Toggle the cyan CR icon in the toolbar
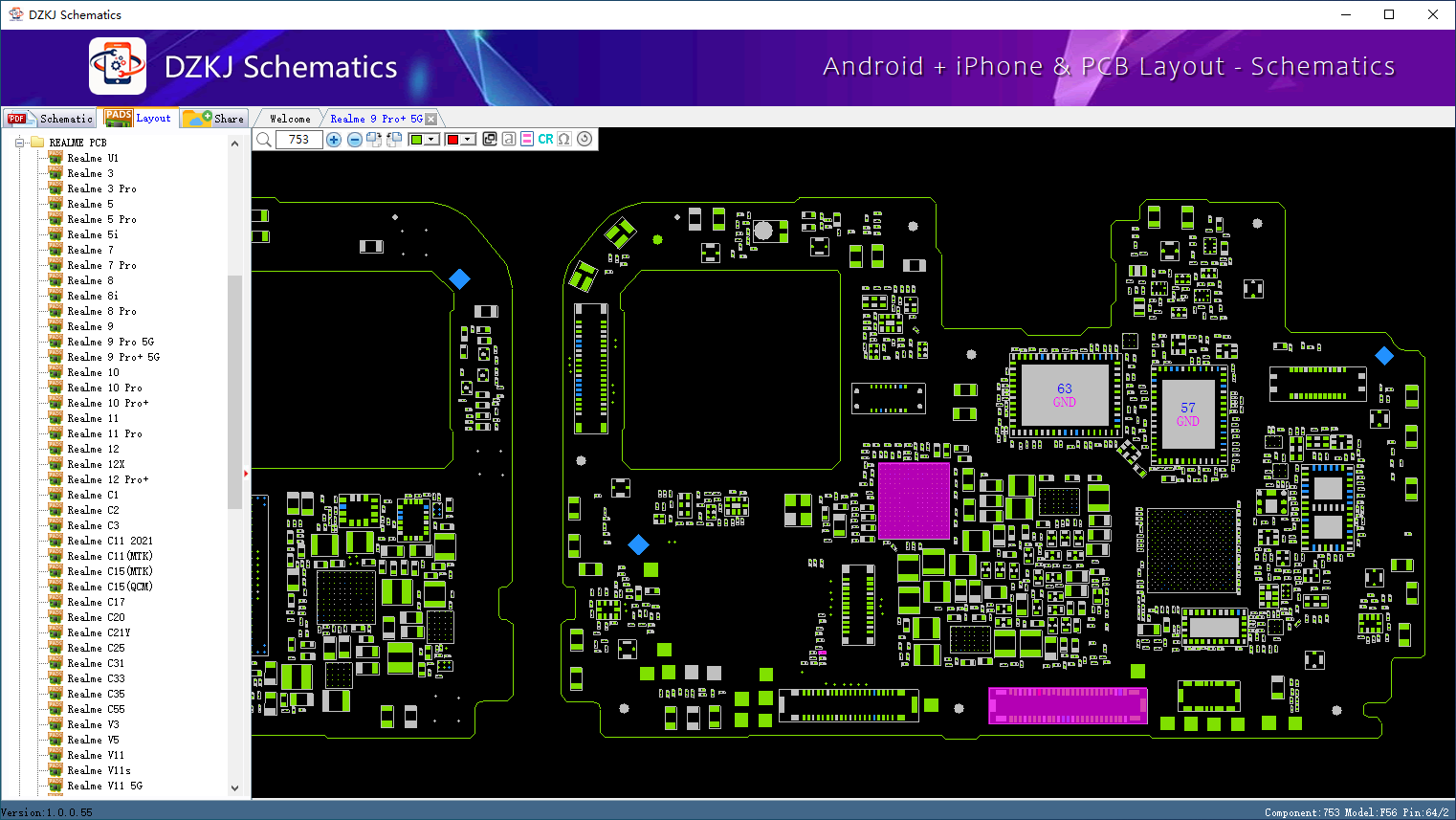The width and height of the screenshot is (1456, 820). 545,139
